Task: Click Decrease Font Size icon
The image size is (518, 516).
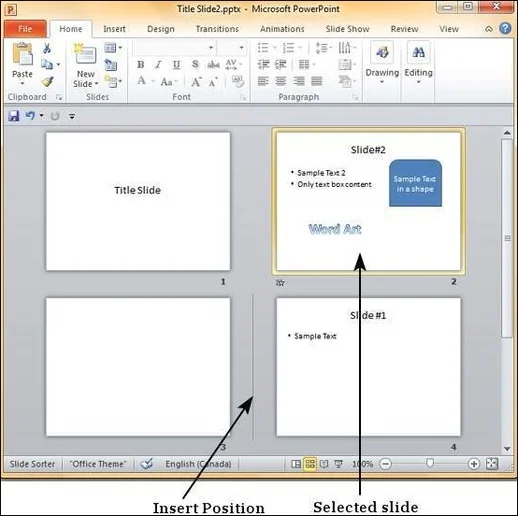Action: [x=213, y=82]
